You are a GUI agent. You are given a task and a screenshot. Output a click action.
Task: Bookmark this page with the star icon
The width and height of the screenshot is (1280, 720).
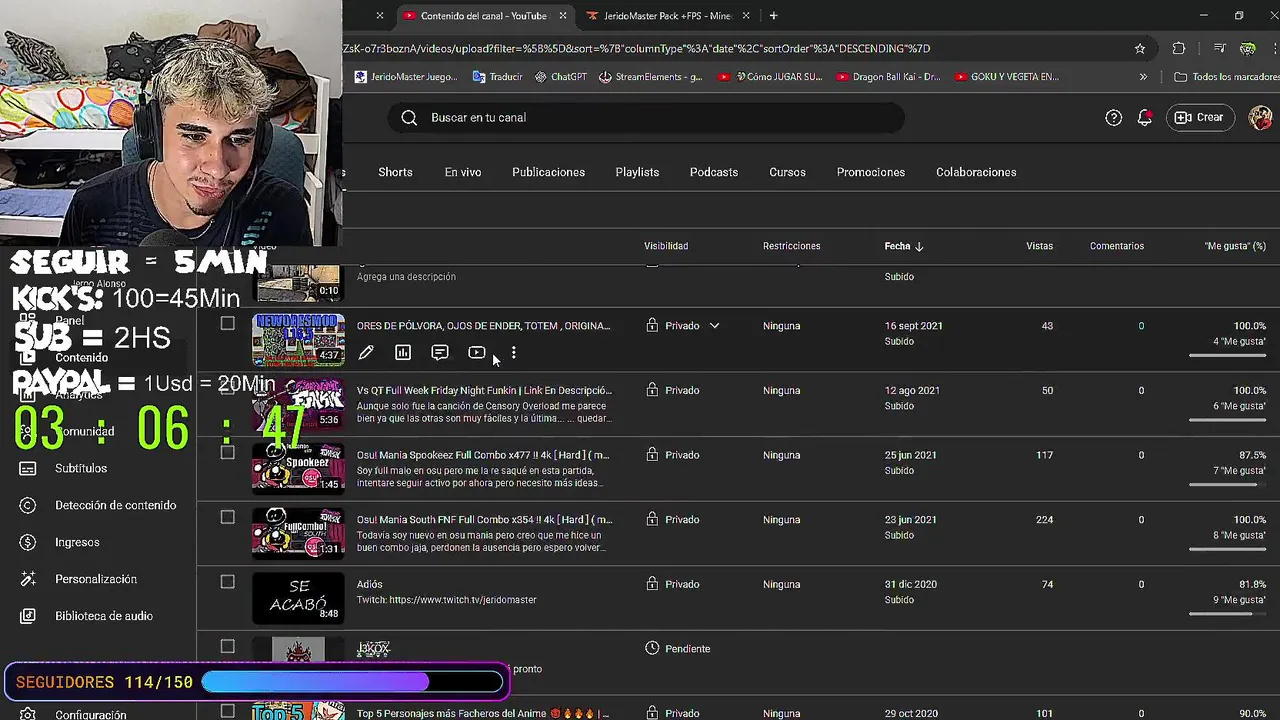[1140, 48]
